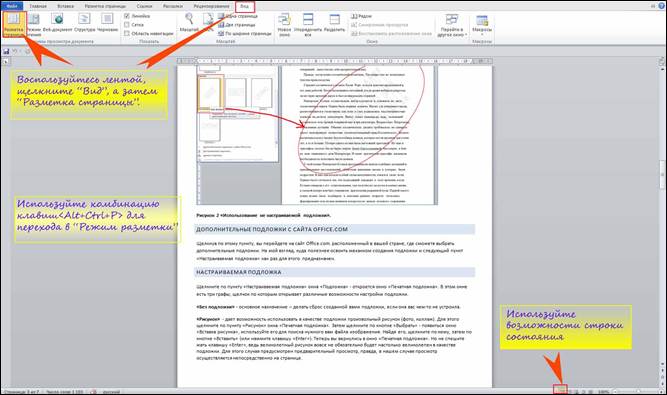The width and height of the screenshot is (667, 395).
Task: Select the Разметка страницы view button
Action: click(14, 24)
